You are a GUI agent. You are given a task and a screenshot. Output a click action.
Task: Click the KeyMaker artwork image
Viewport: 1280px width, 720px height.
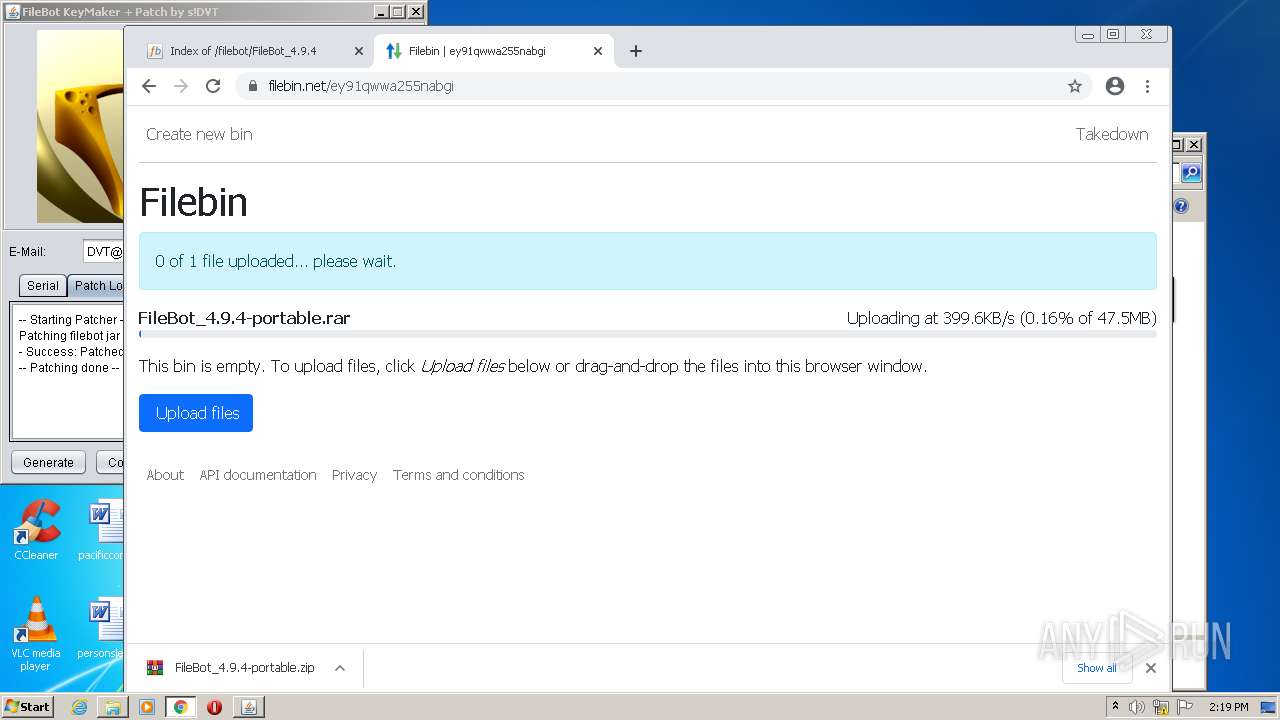(x=80, y=126)
